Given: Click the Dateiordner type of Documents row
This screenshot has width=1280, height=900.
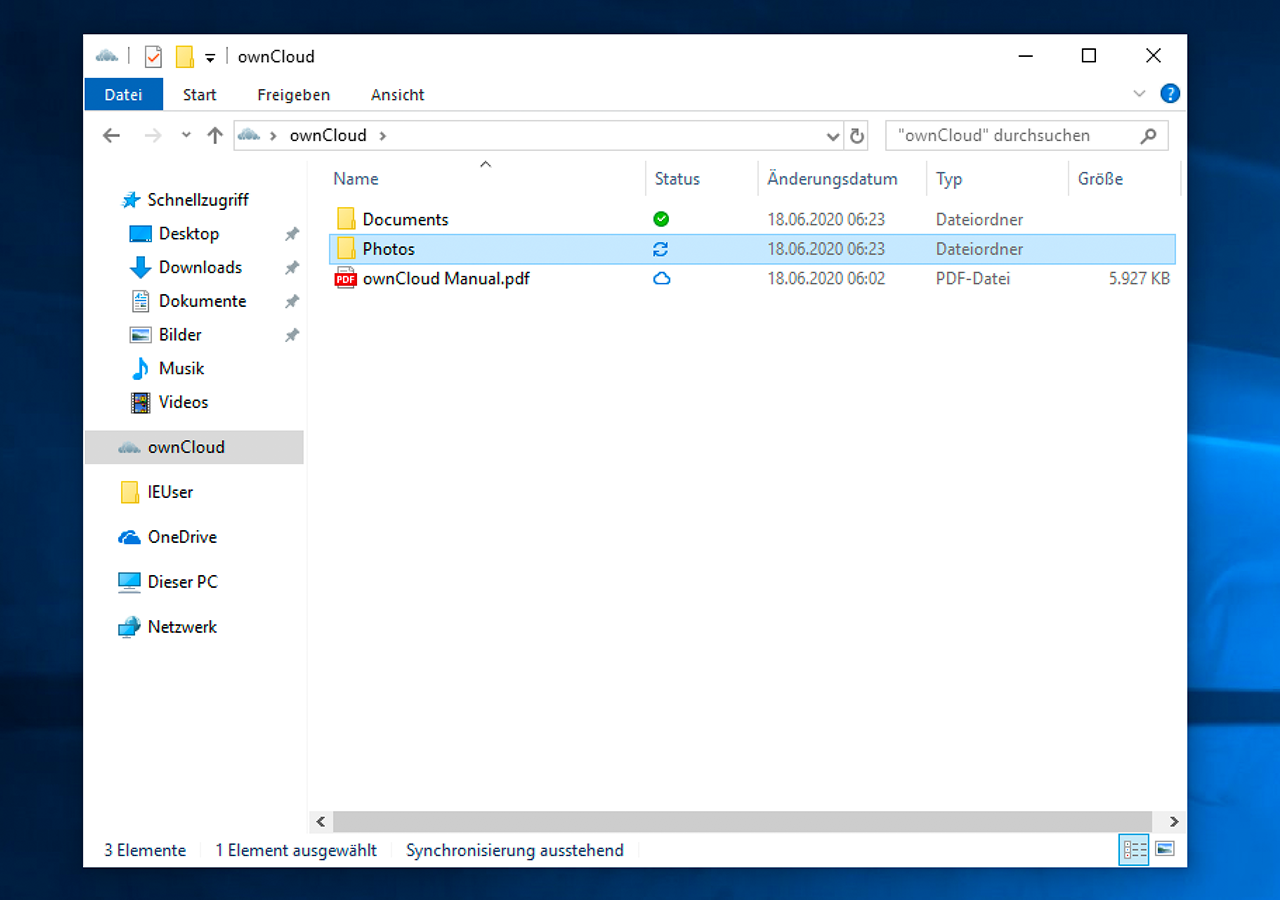Looking at the screenshot, I should coord(979,219).
